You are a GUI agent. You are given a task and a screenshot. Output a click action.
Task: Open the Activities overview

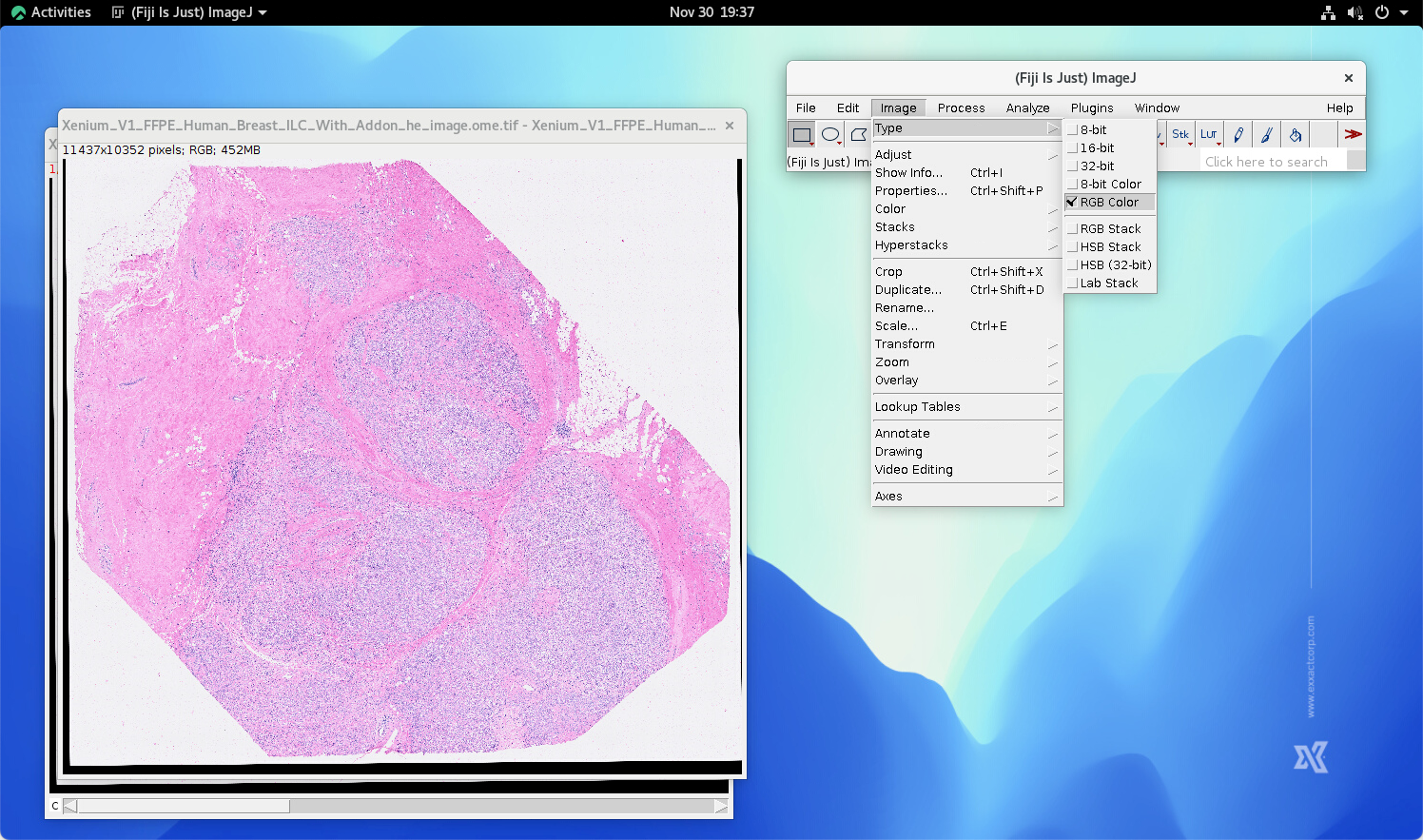click(51, 12)
